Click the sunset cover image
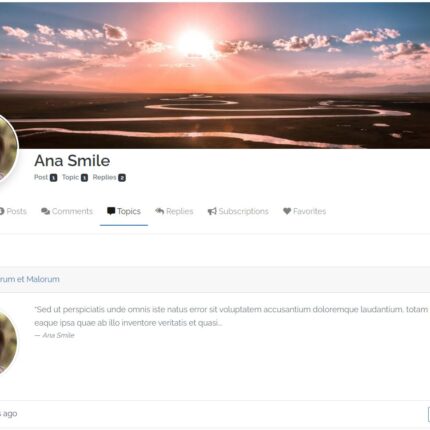This screenshot has width=430, height=430. click(215, 75)
